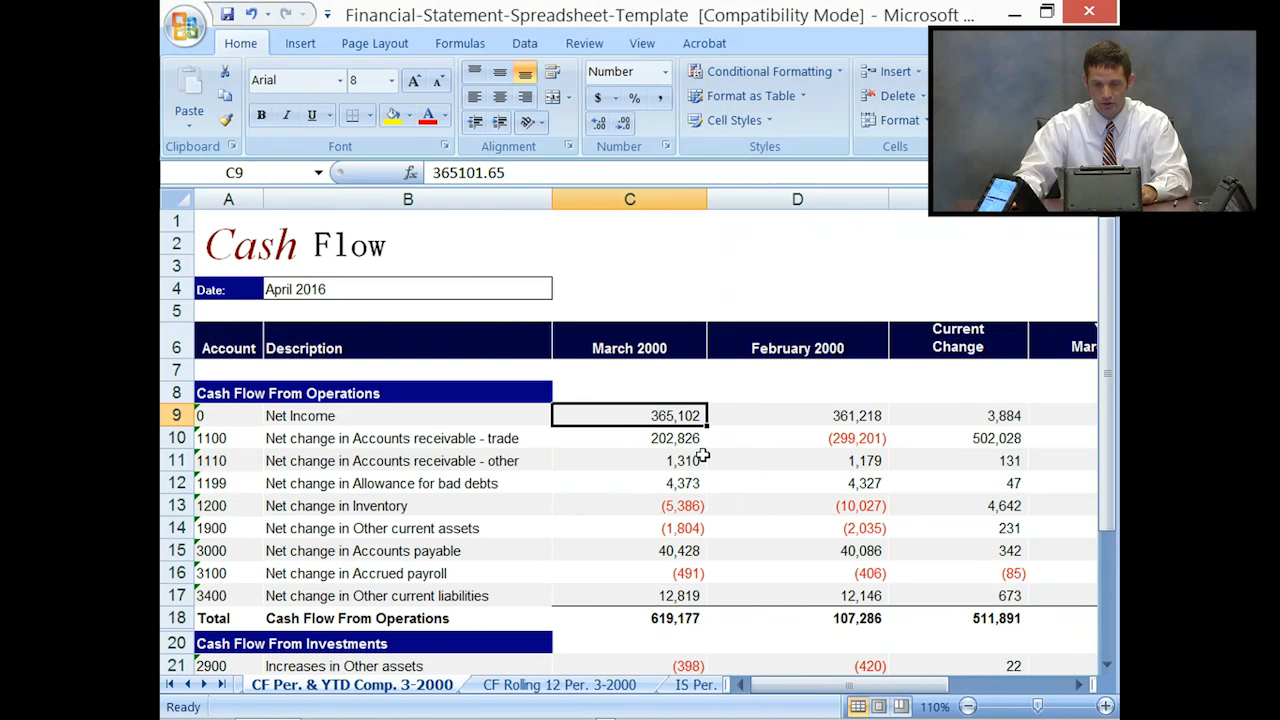Click inside the formula bar

tap(600, 172)
